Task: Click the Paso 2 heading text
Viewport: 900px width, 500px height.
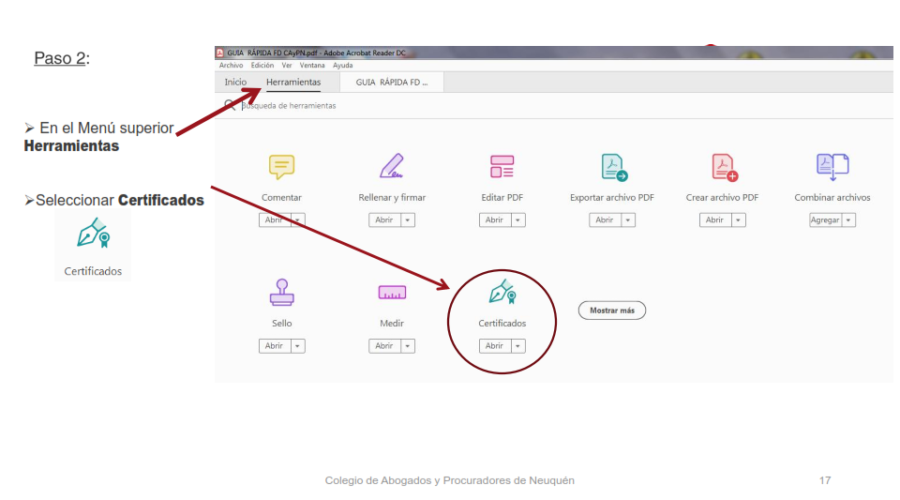Action: click(62, 58)
